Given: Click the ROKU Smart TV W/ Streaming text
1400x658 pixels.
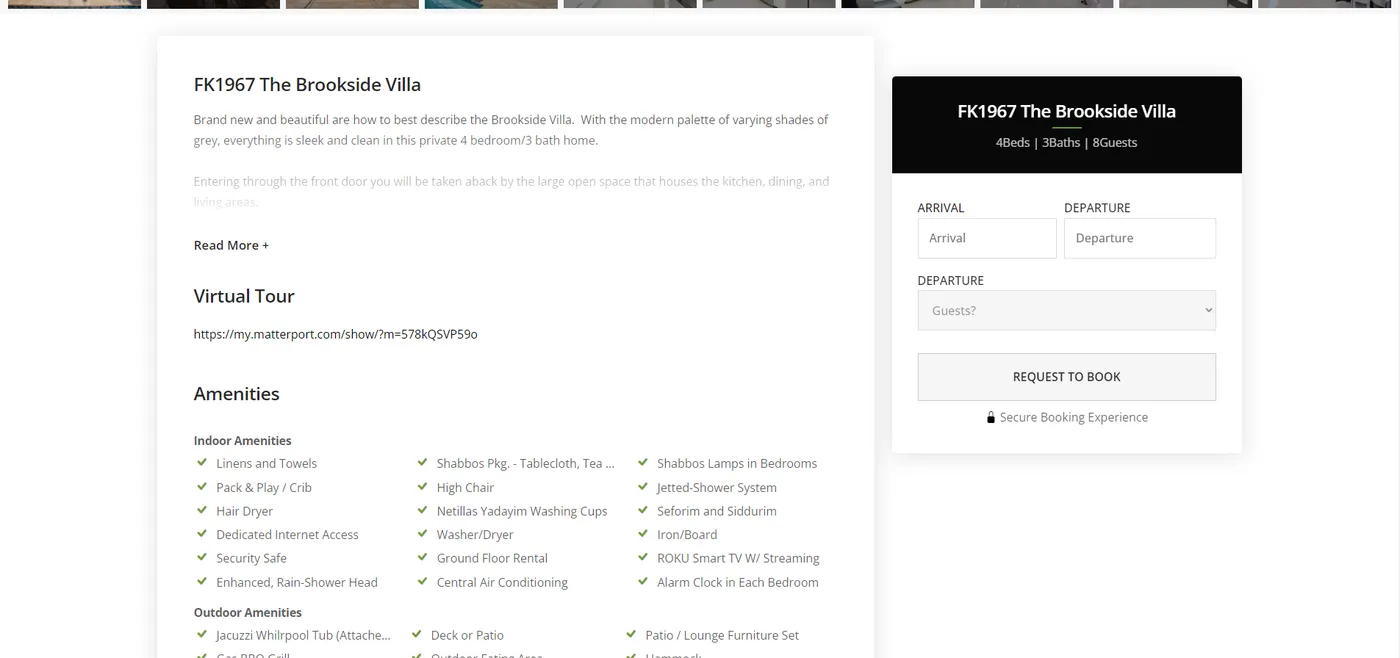Looking at the screenshot, I should click(x=738, y=558).
